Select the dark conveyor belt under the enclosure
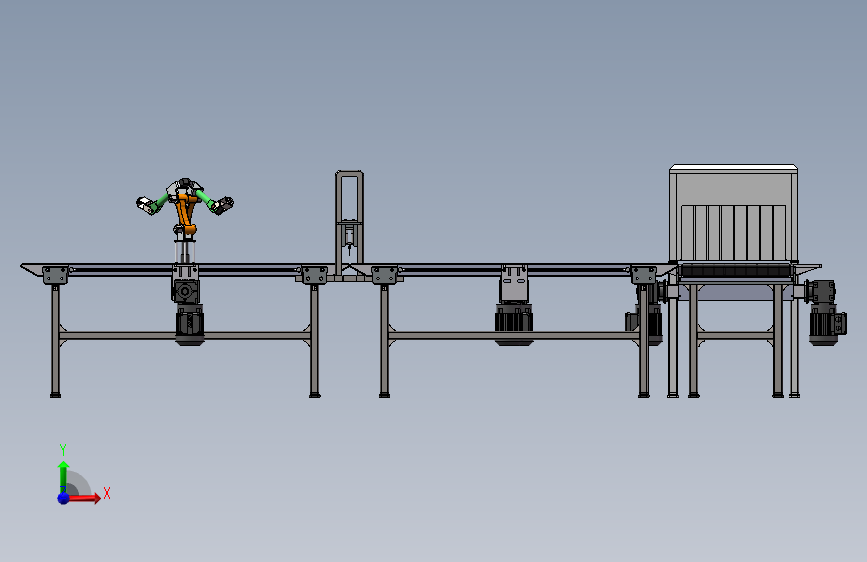The height and width of the screenshot is (562, 867). [735, 271]
